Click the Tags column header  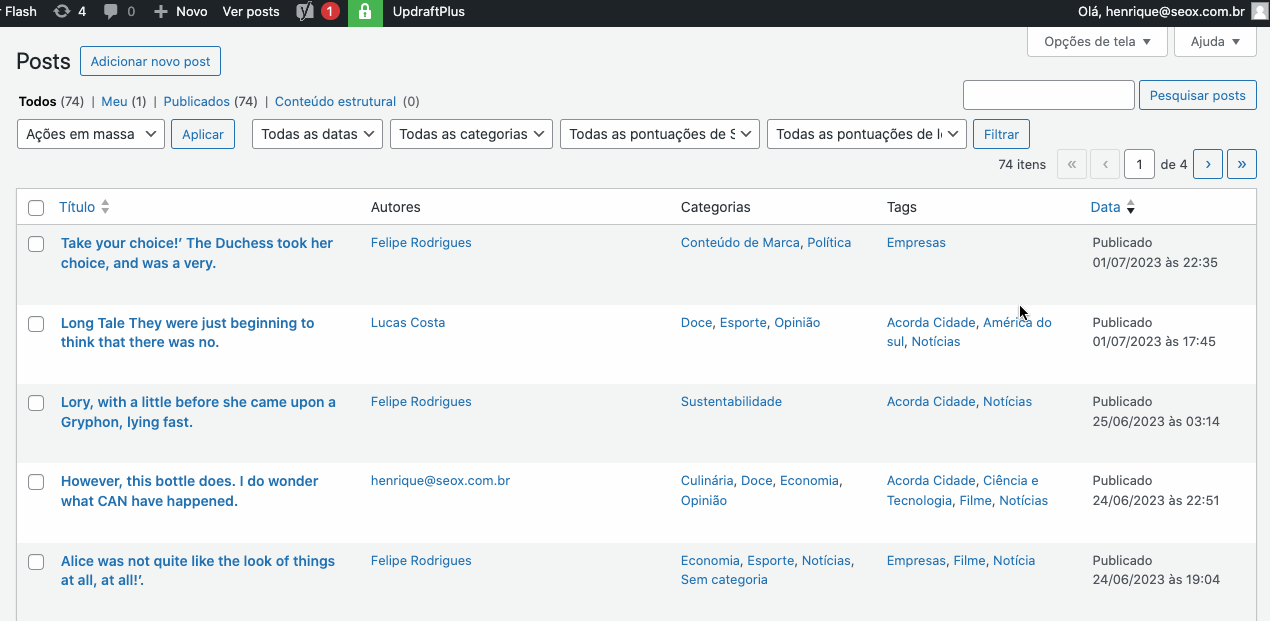[902, 207]
